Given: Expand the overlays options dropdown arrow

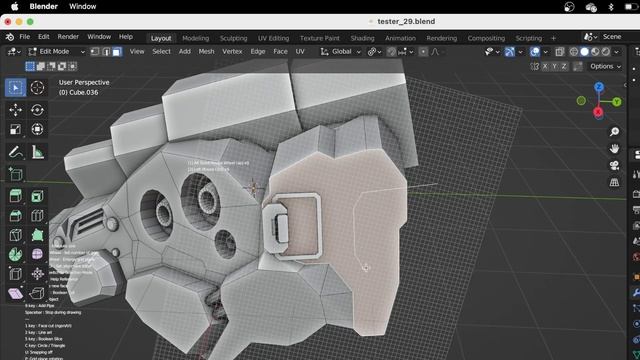Looking at the screenshot, I should pyautogui.click(x=545, y=52).
